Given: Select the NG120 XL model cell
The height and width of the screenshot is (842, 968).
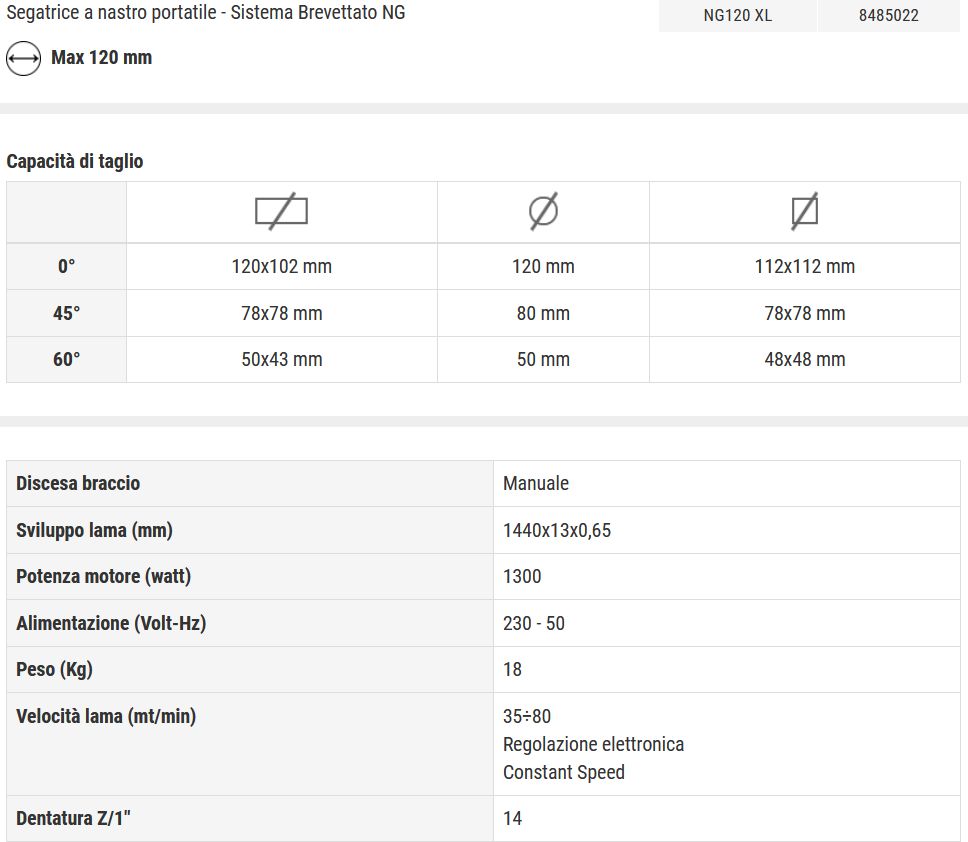Looking at the screenshot, I should 737,16.
